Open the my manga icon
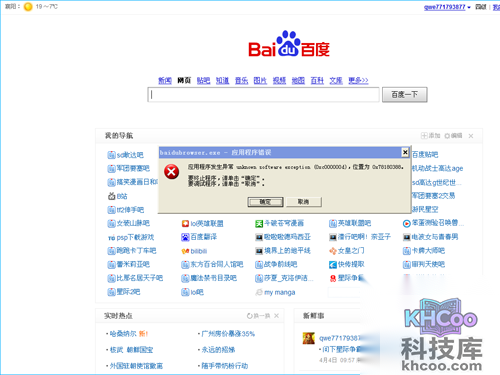Image resolution: width=500 pixels, height=375 pixels. (259, 292)
